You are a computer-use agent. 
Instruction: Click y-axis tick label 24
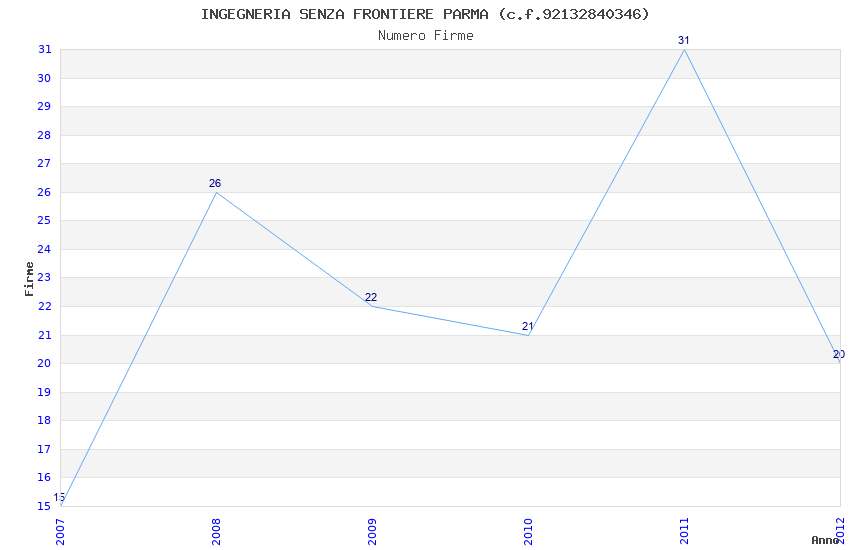44,249
